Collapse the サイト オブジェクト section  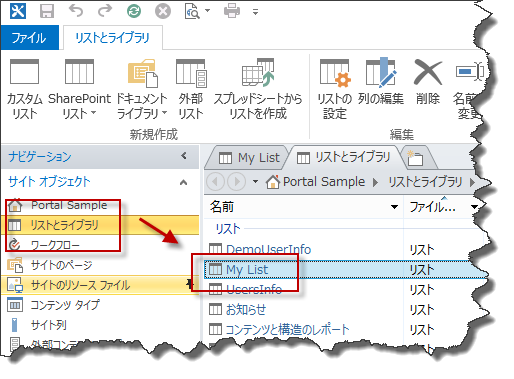click(183, 182)
